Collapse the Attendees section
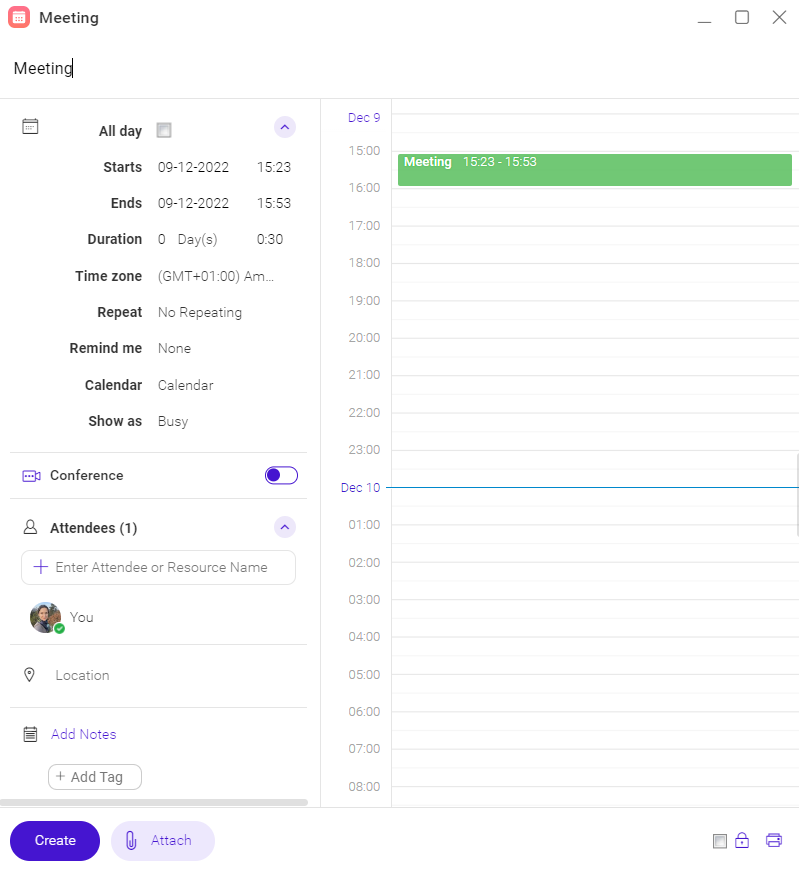Viewport: 799px width, 871px height. pyautogui.click(x=285, y=527)
